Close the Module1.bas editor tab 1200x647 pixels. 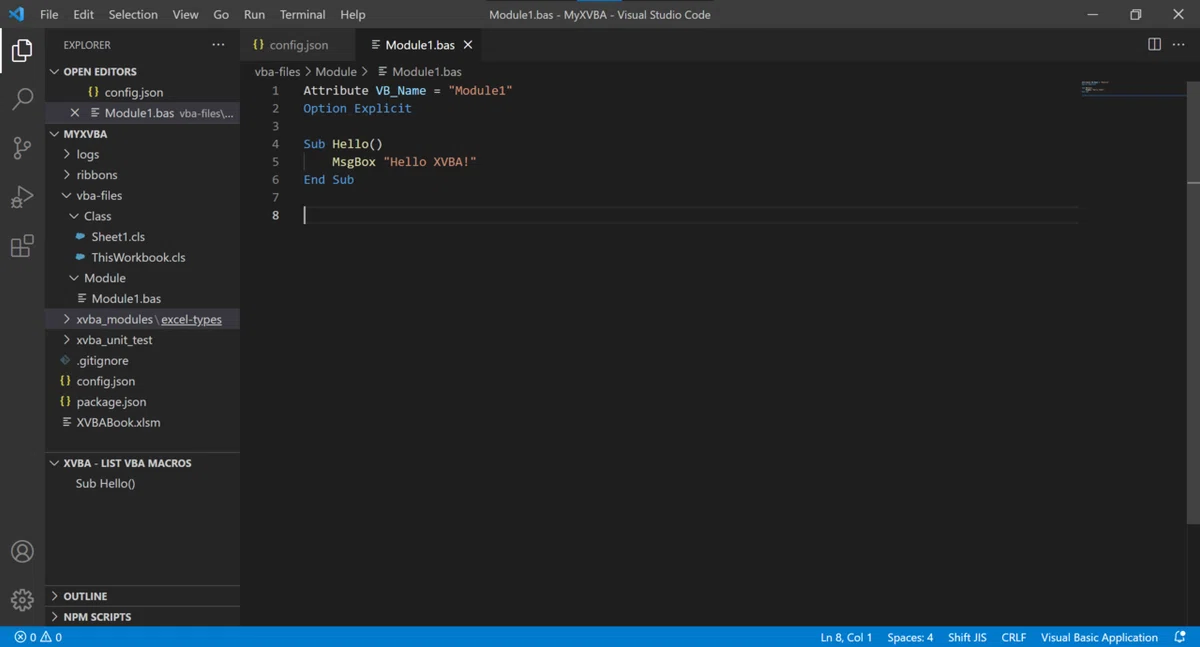coord(468,45)
